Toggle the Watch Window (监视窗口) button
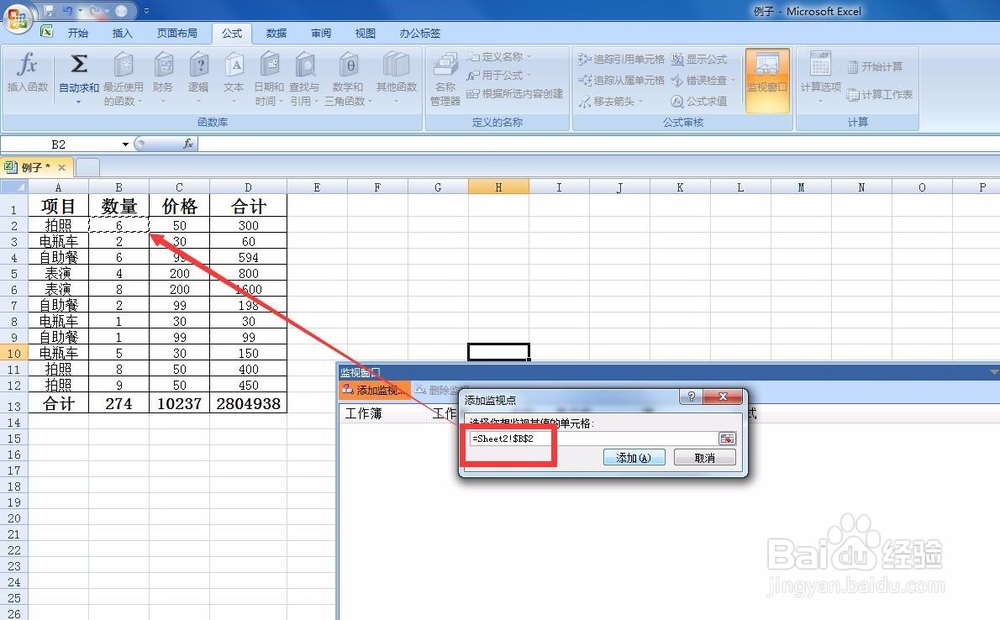Screen dimensions: 1000x620 [x=767, y=80]
